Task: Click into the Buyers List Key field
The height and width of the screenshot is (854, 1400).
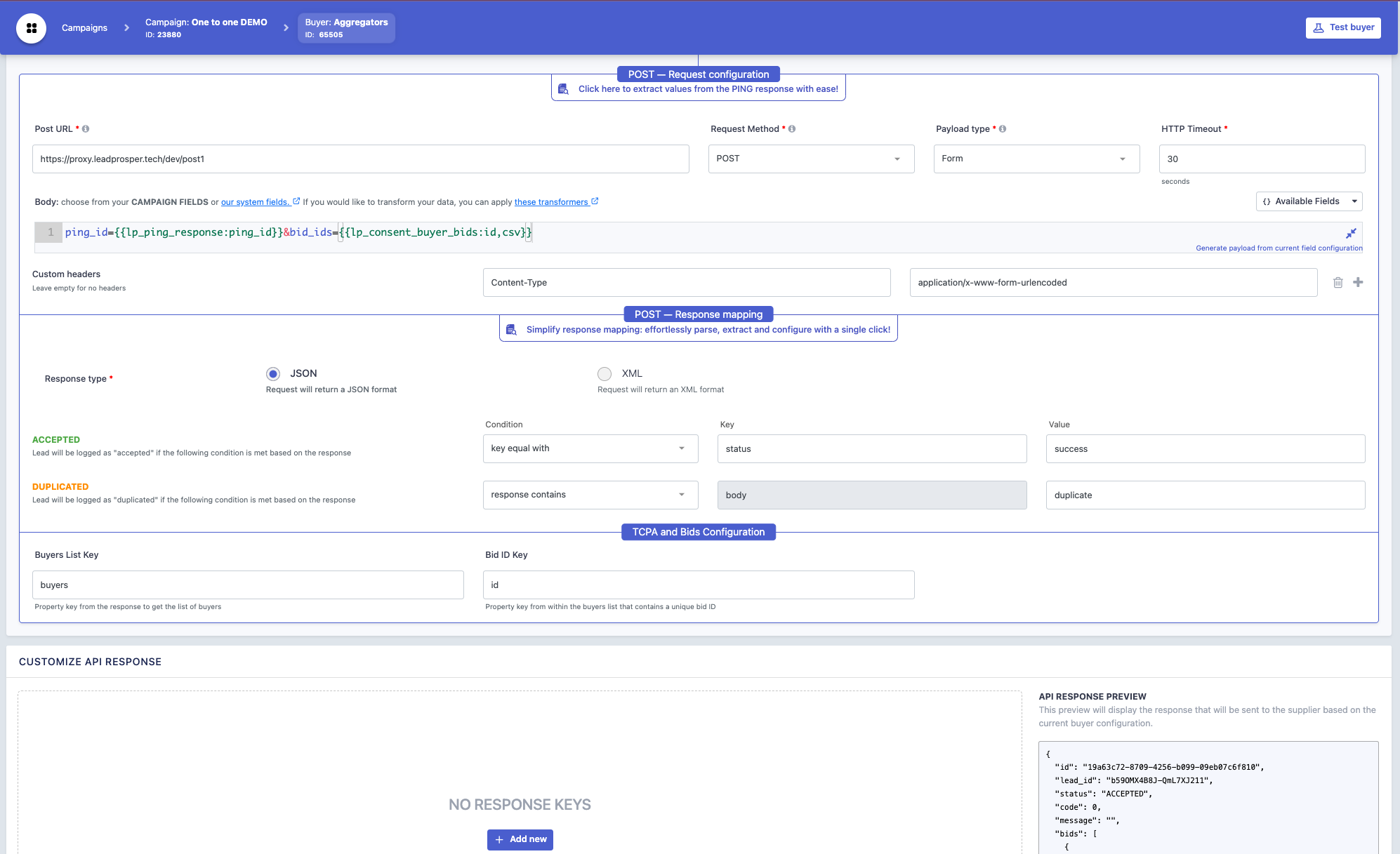Action: point(248,585)
